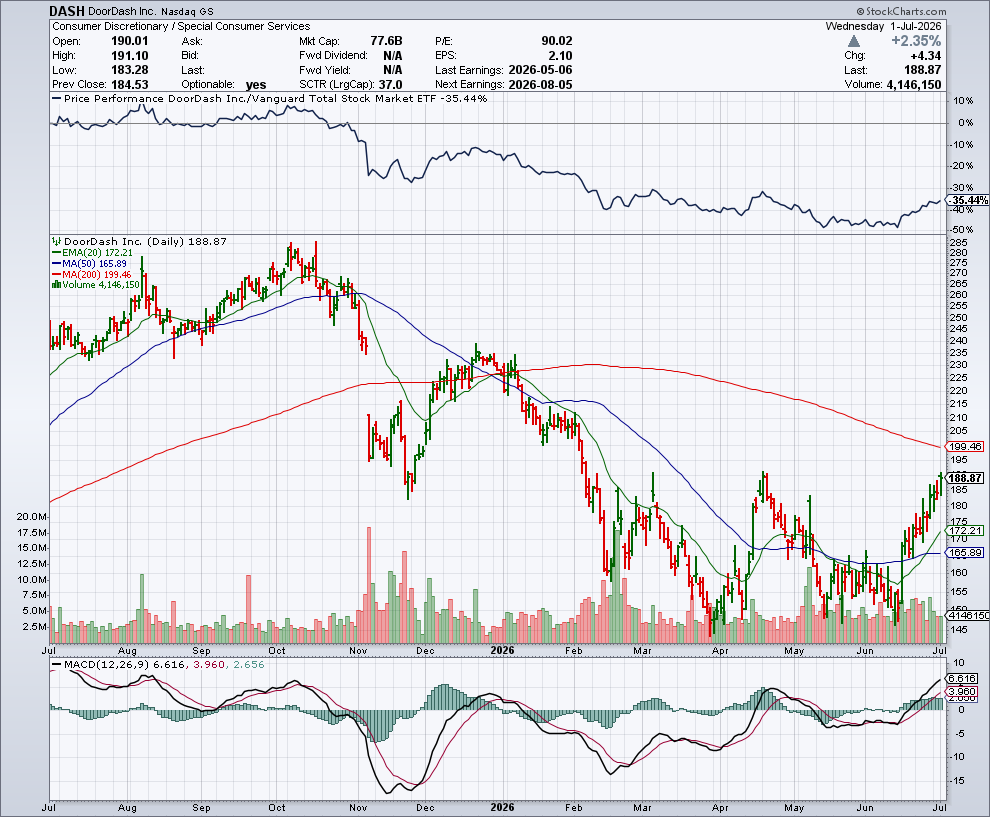Screen dimensions: 990x817
Task: Click the DoorDash Inc. (Daily) 188.87 legend text
Action: pyautogui.click(x=145, y=241)
